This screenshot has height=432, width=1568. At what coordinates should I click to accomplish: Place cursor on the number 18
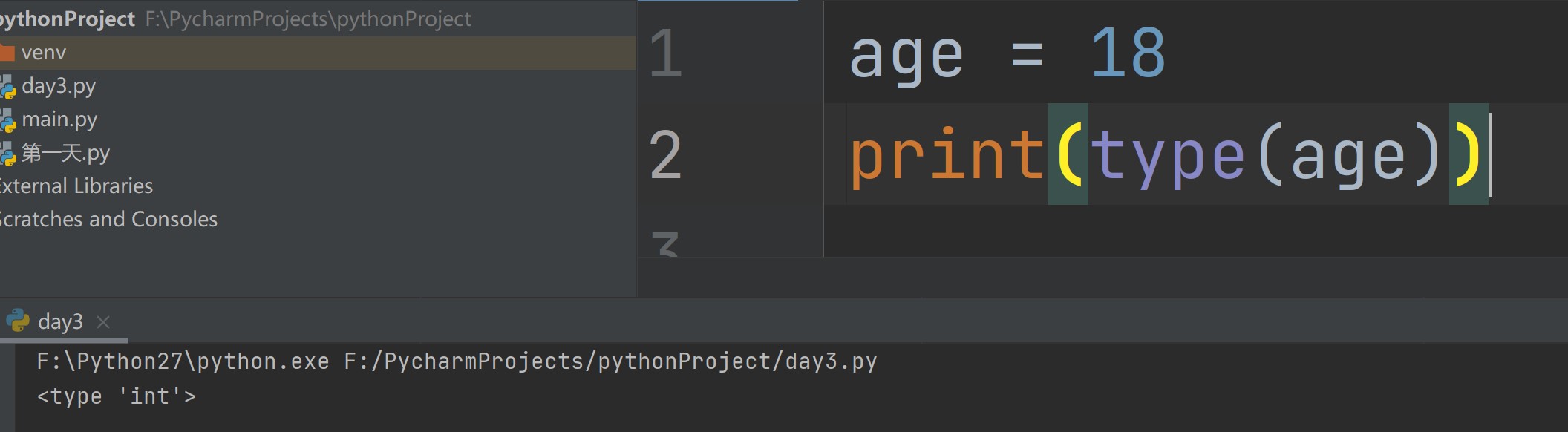pos(1127,53)
